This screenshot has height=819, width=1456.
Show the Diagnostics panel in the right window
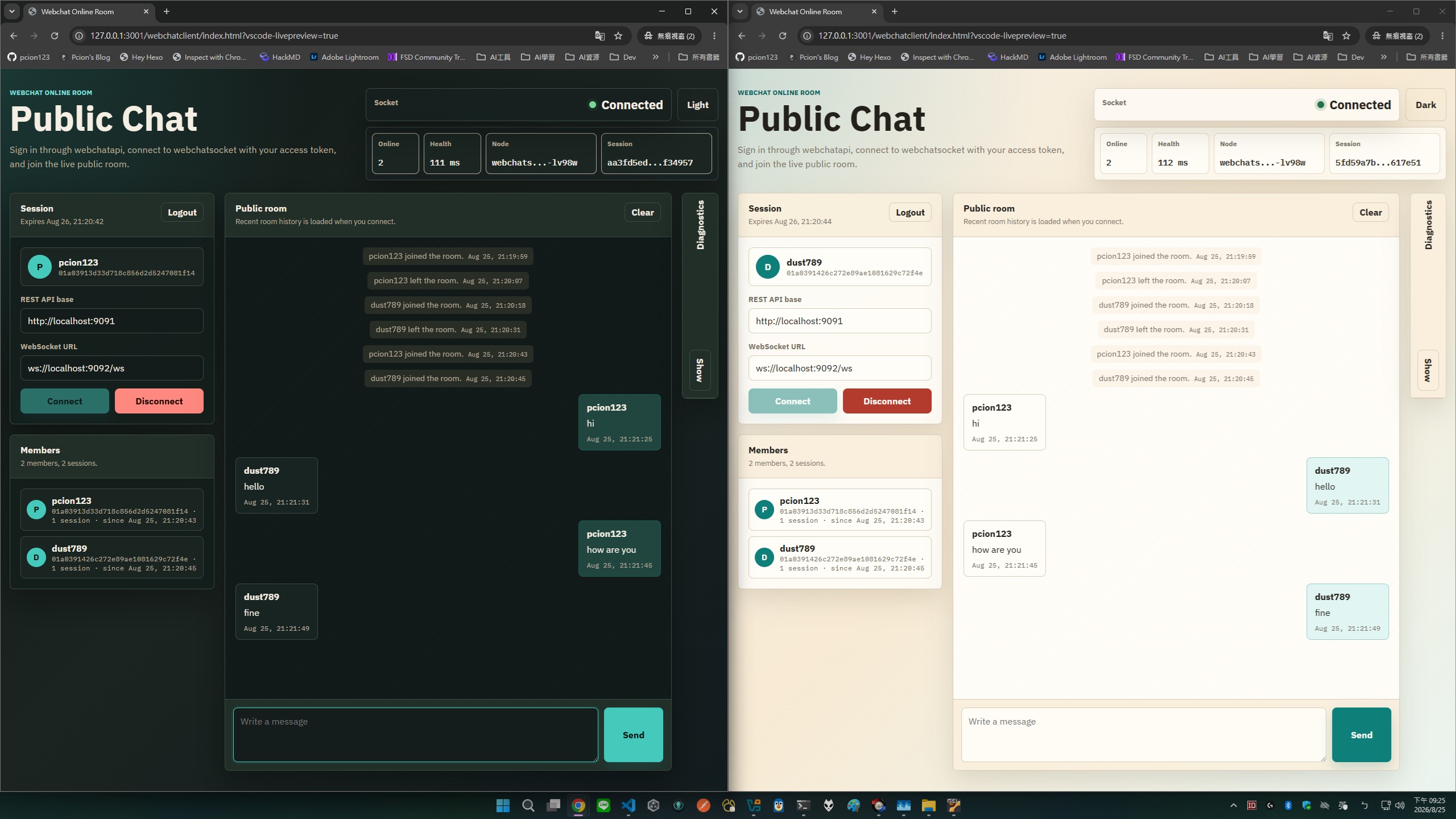click(1428, 370)
